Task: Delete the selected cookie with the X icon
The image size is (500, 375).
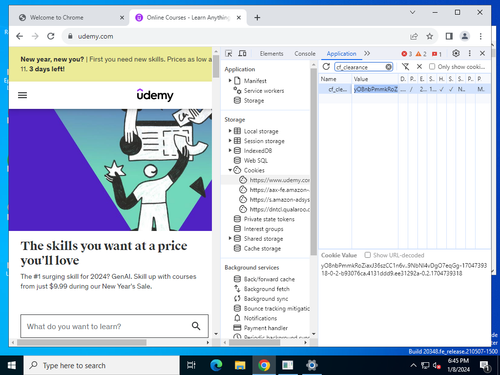Action: [419, 67]
